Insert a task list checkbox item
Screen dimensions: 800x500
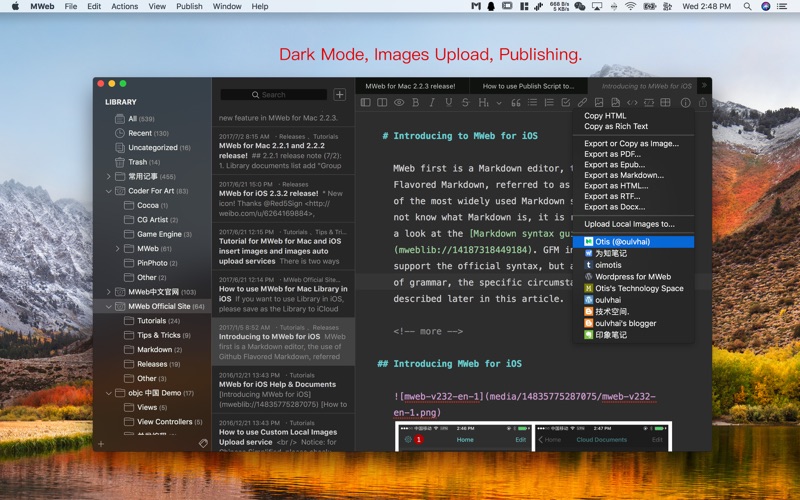pos(565,102)
